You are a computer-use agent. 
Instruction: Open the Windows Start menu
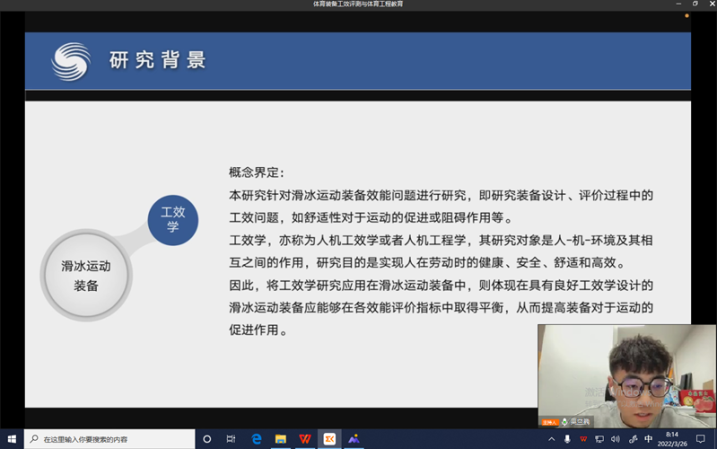point(11,439)
